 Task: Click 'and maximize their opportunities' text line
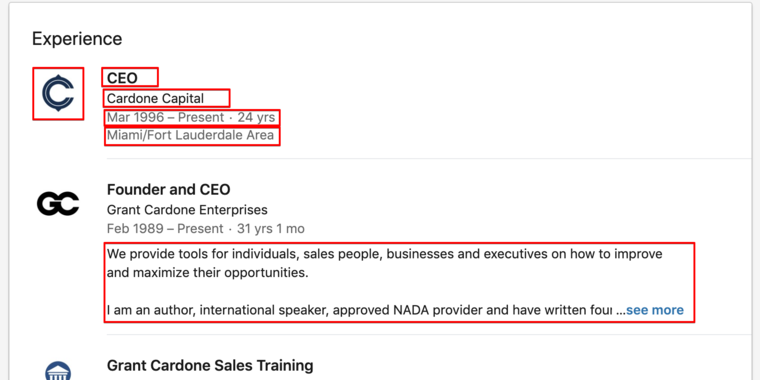pos(207,272)
